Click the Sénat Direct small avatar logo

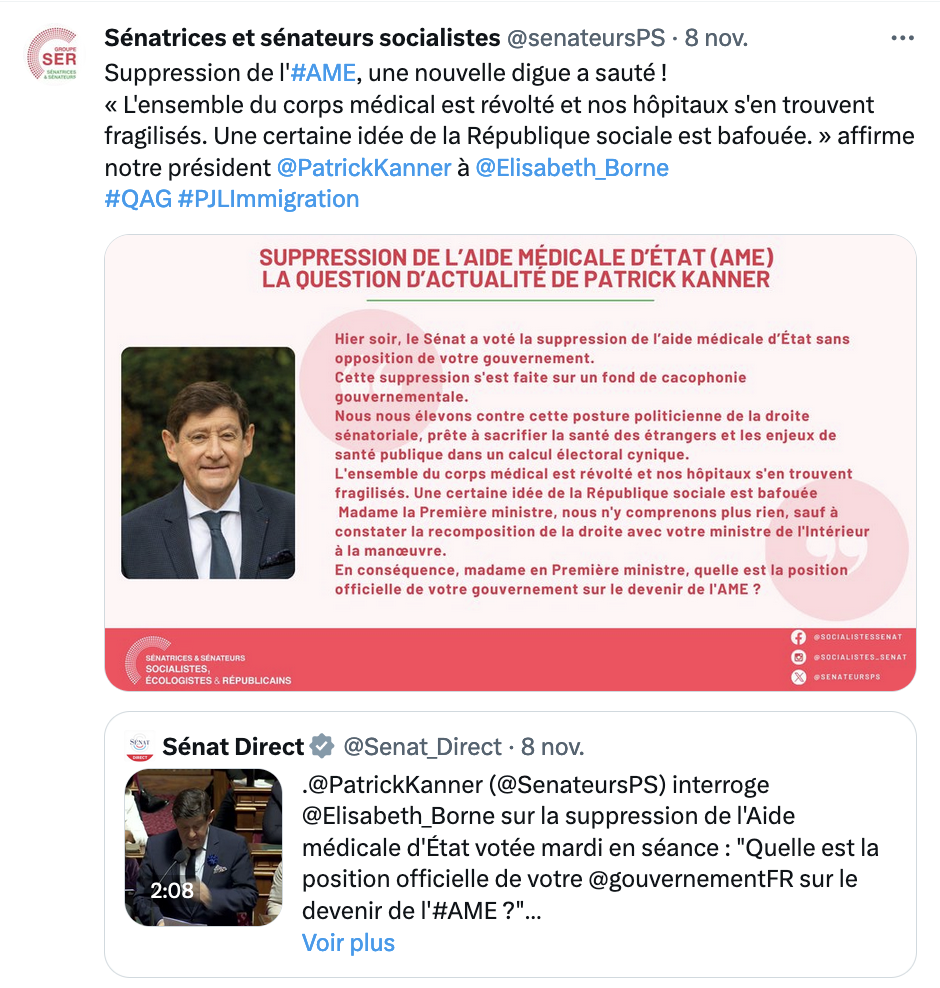click(139, 747)
